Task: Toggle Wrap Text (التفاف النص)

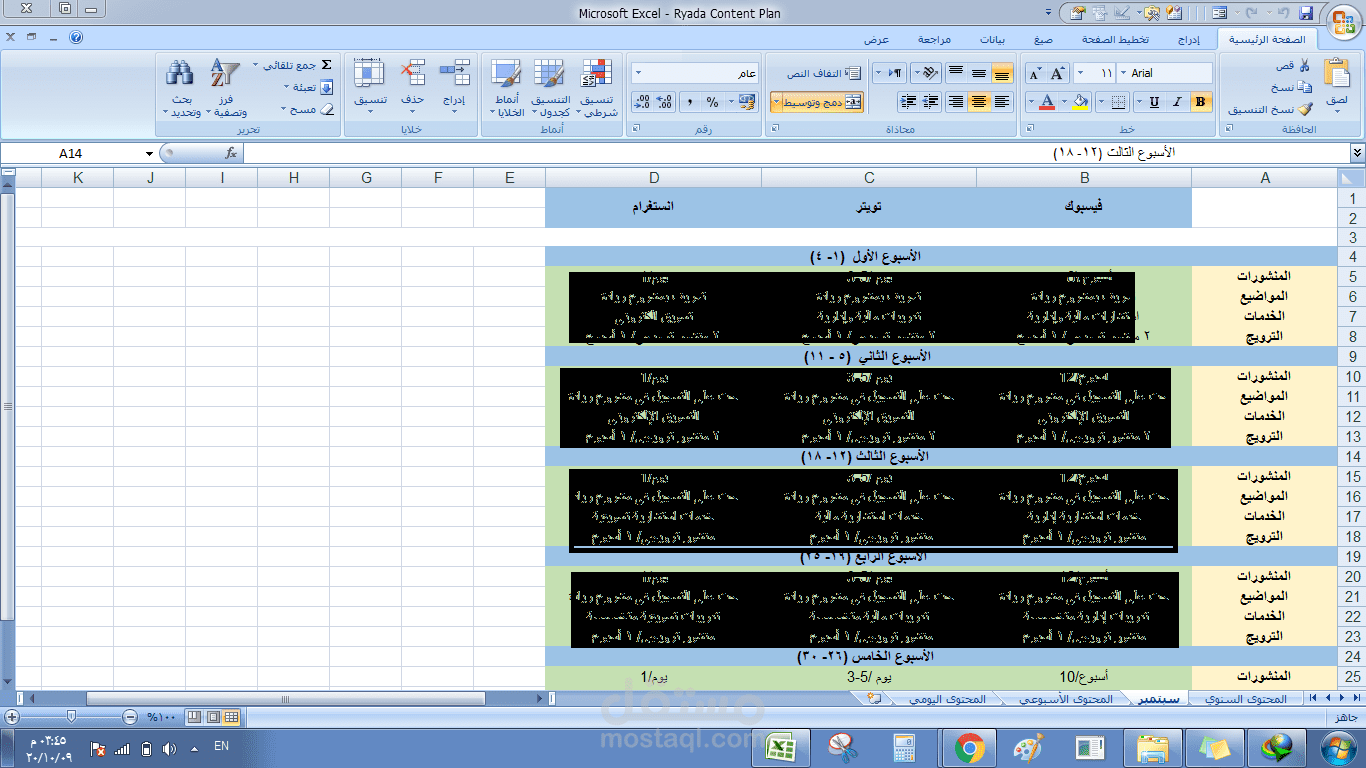Action: pyautogui.click(x=824, y=73)
